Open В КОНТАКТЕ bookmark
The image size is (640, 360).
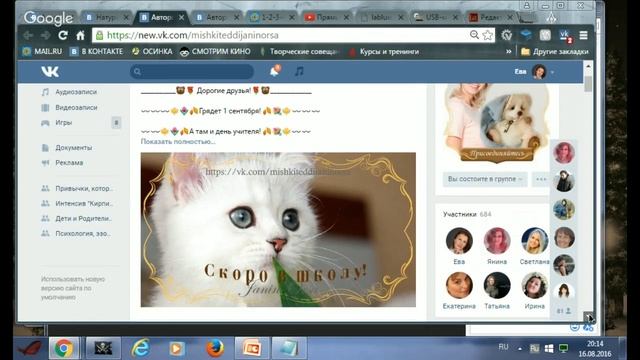click(96, 51)
